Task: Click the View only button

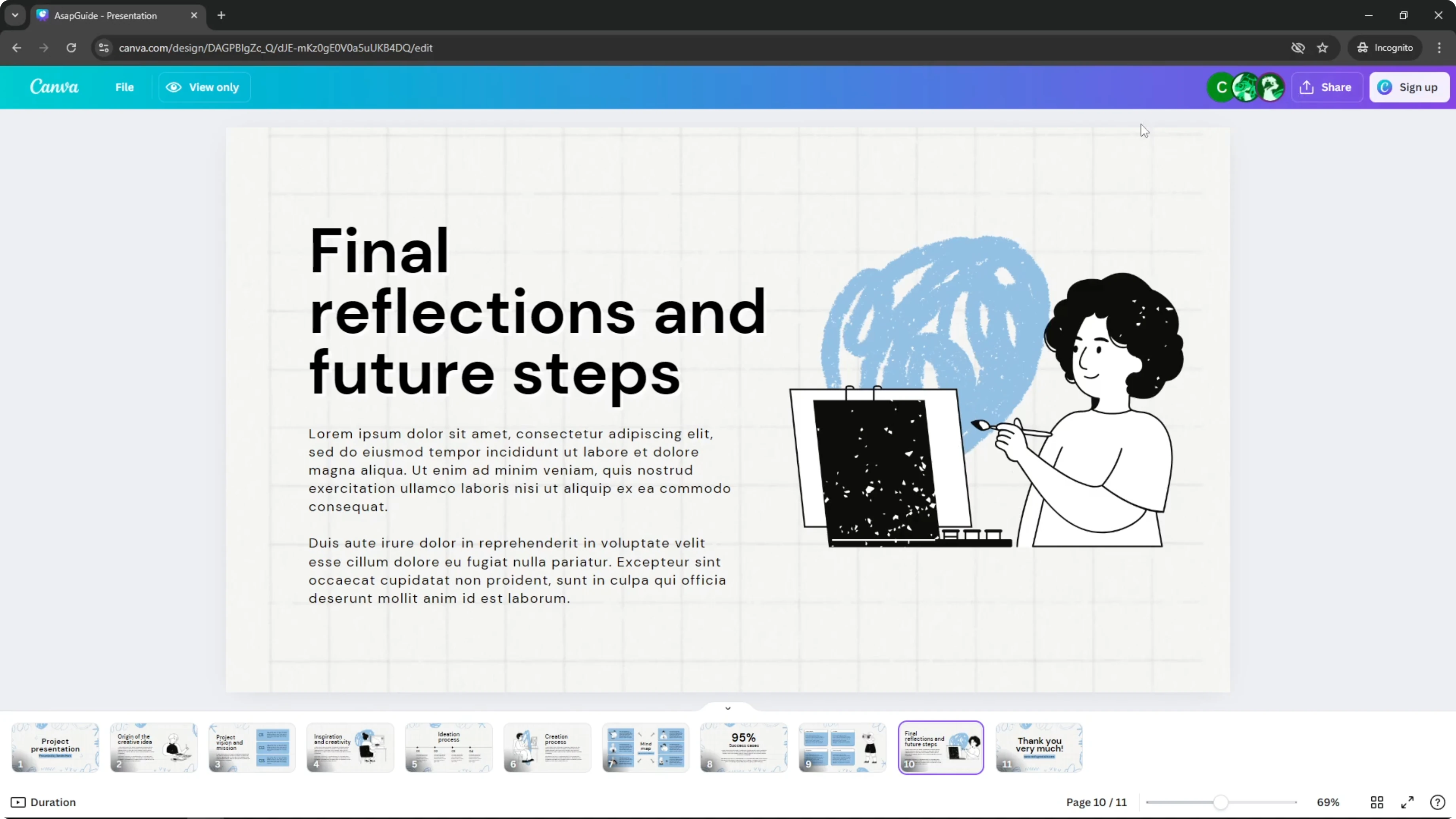Action: click(x=204, y=87)
